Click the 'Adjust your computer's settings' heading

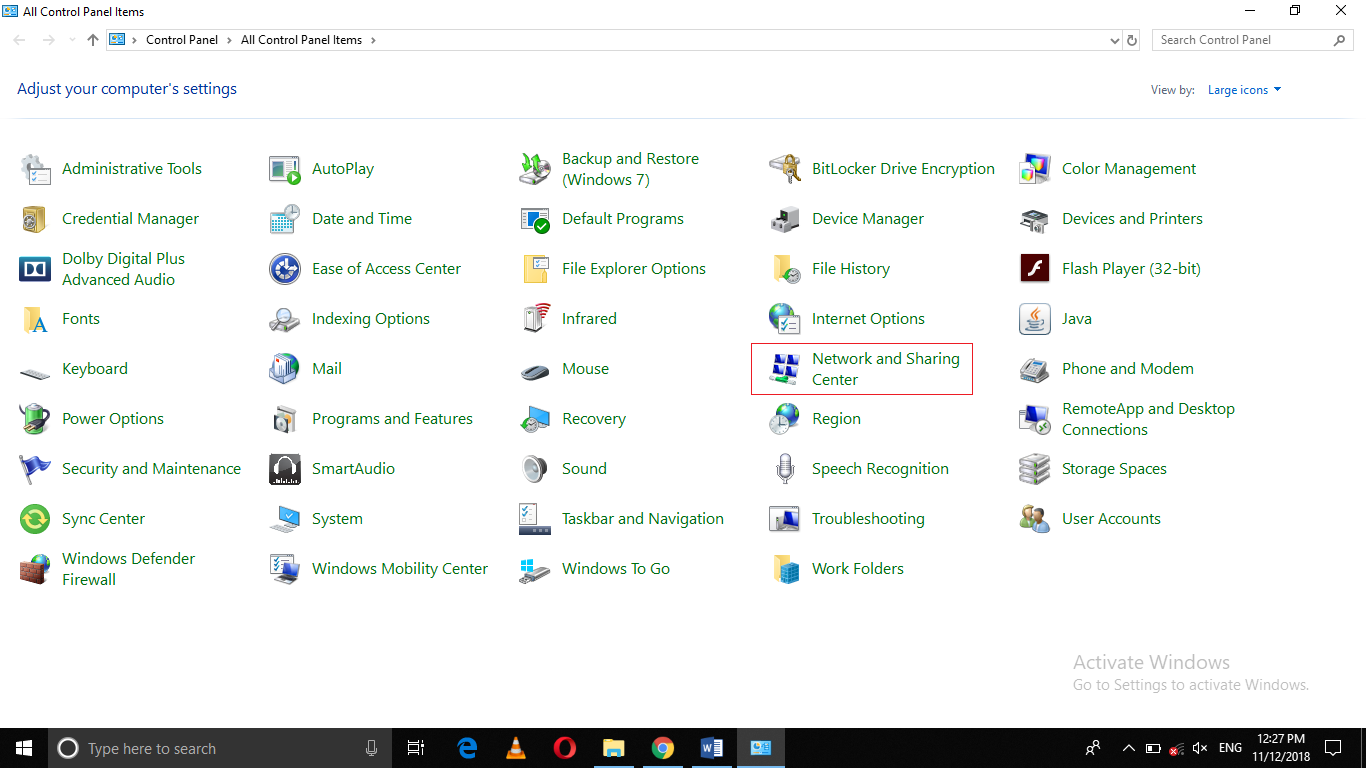click(x=127, y=88)
